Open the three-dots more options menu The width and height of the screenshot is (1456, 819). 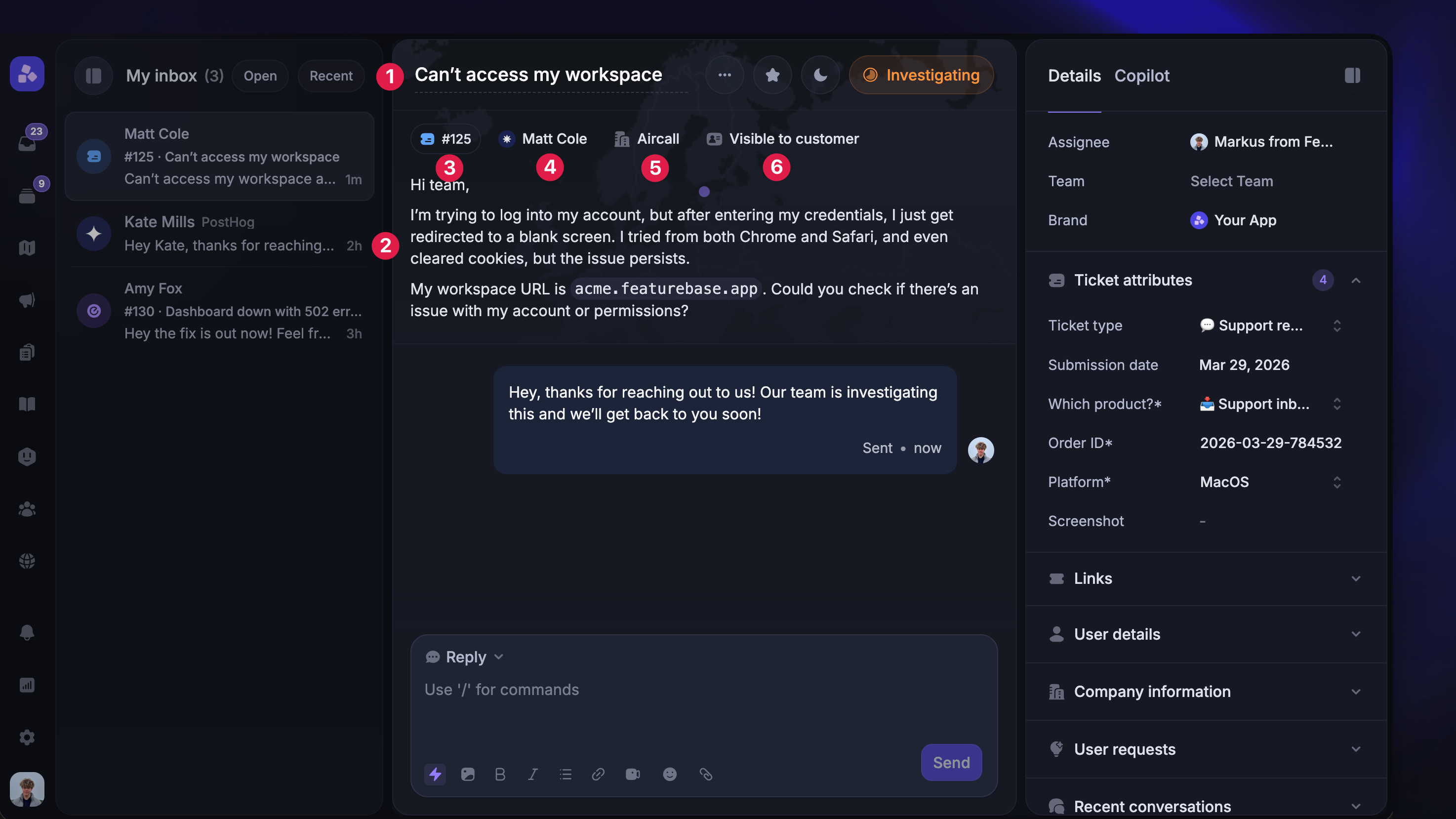(725, 75)
